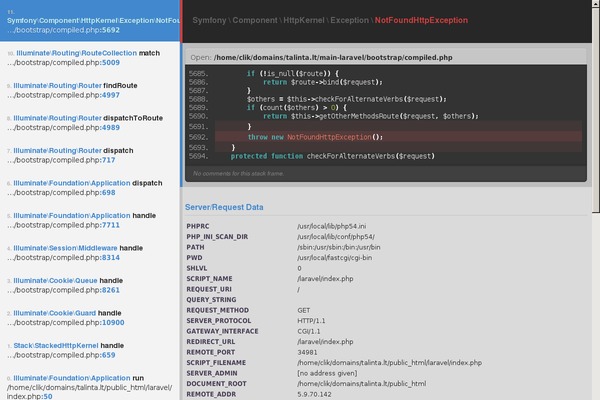Select stack frame 11 NotFoundHttpException

pos(90,21)
